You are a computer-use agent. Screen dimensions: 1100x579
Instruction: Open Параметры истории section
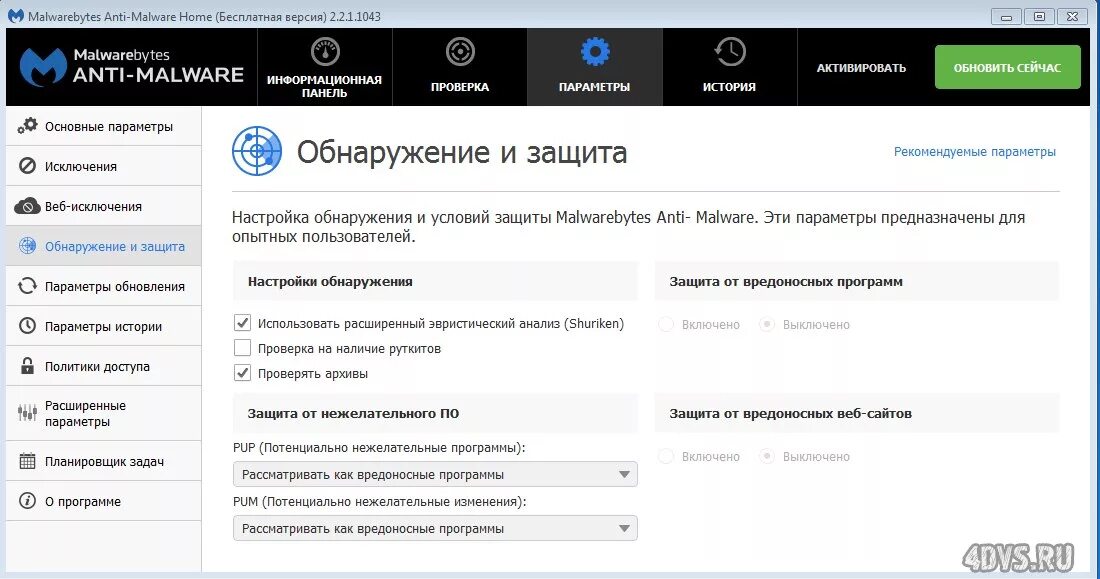pos(104,326)
